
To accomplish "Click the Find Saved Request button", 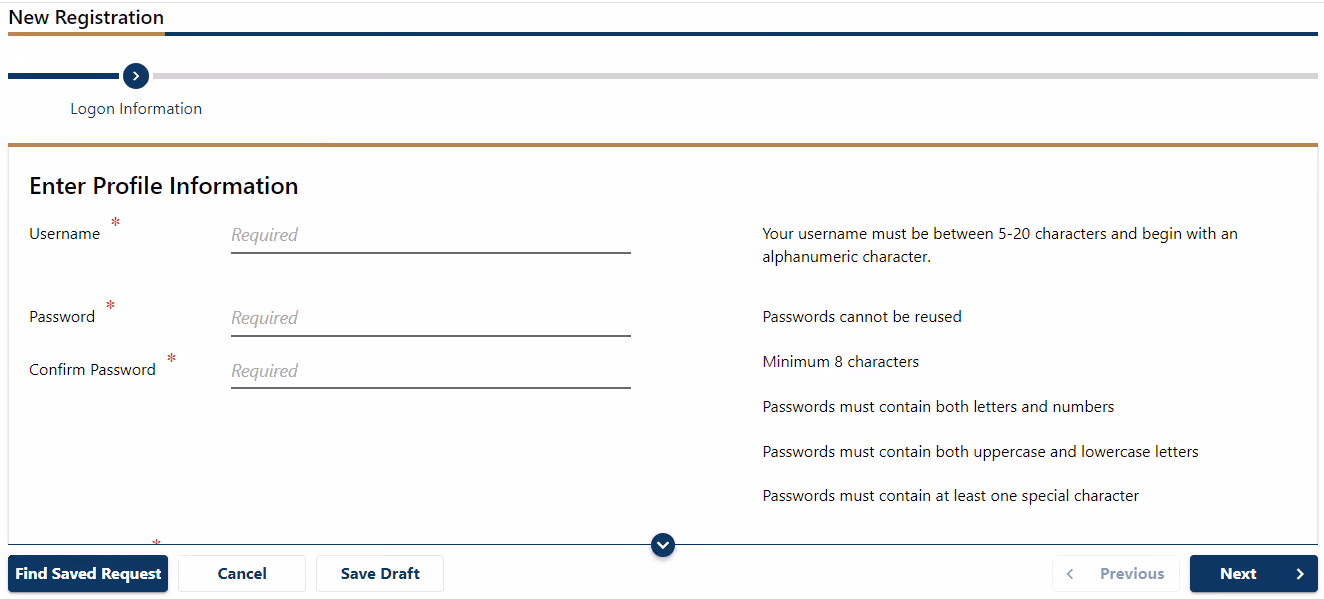I will tap(88, 574).
